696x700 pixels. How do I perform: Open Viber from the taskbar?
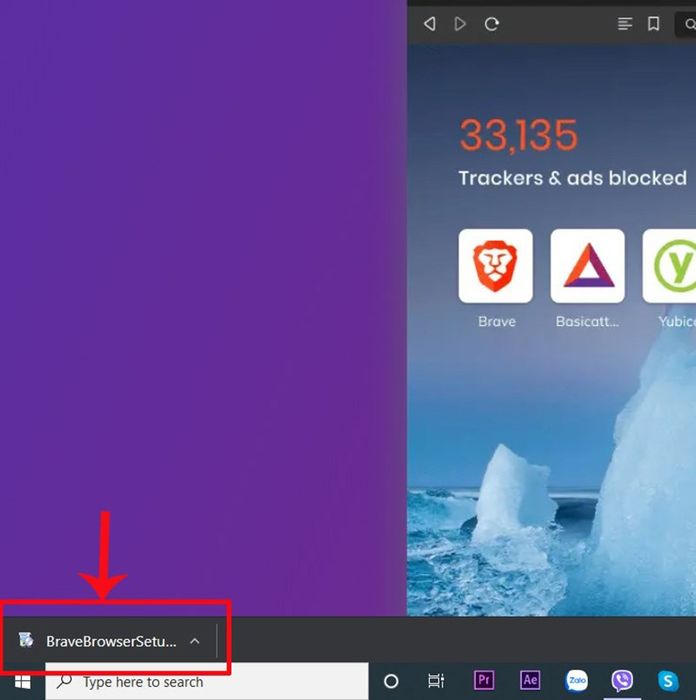point(622,681)
